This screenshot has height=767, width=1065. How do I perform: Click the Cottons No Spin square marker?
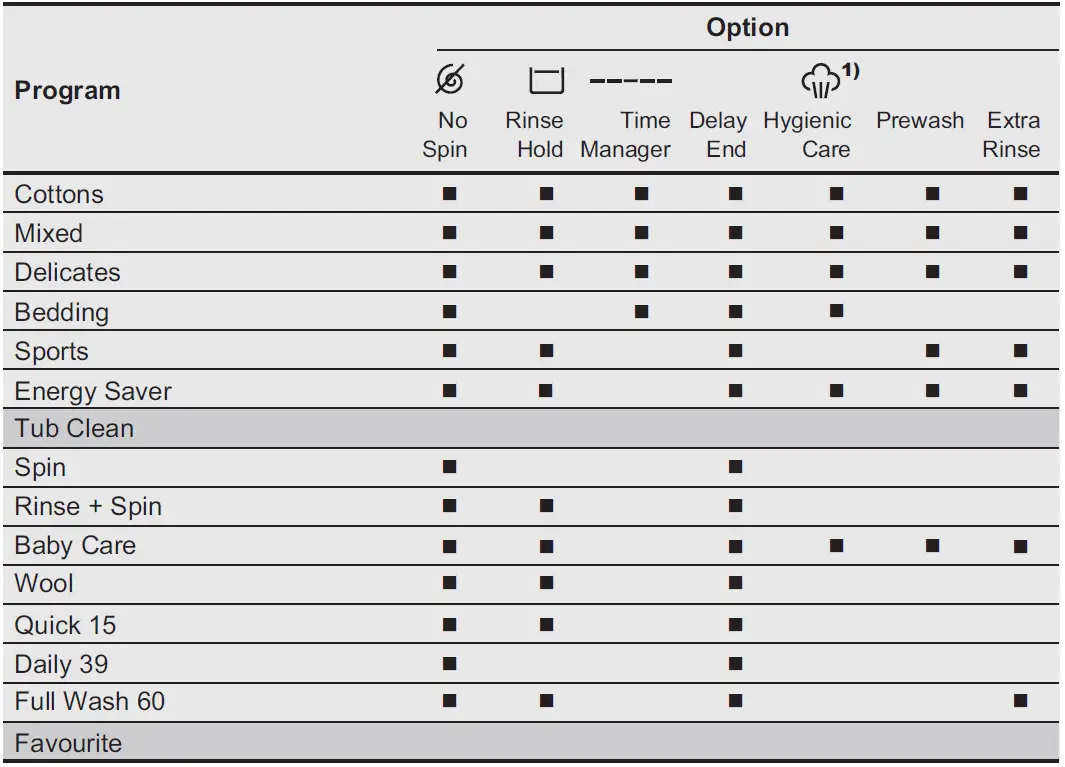coord(449,194)
